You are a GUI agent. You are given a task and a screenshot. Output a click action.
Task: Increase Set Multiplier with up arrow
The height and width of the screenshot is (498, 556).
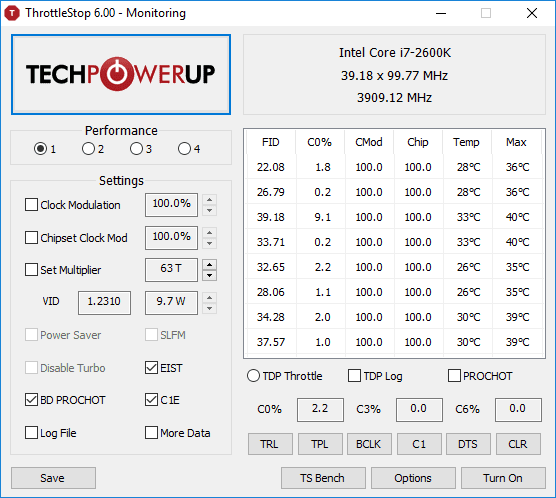click(210, 265)
